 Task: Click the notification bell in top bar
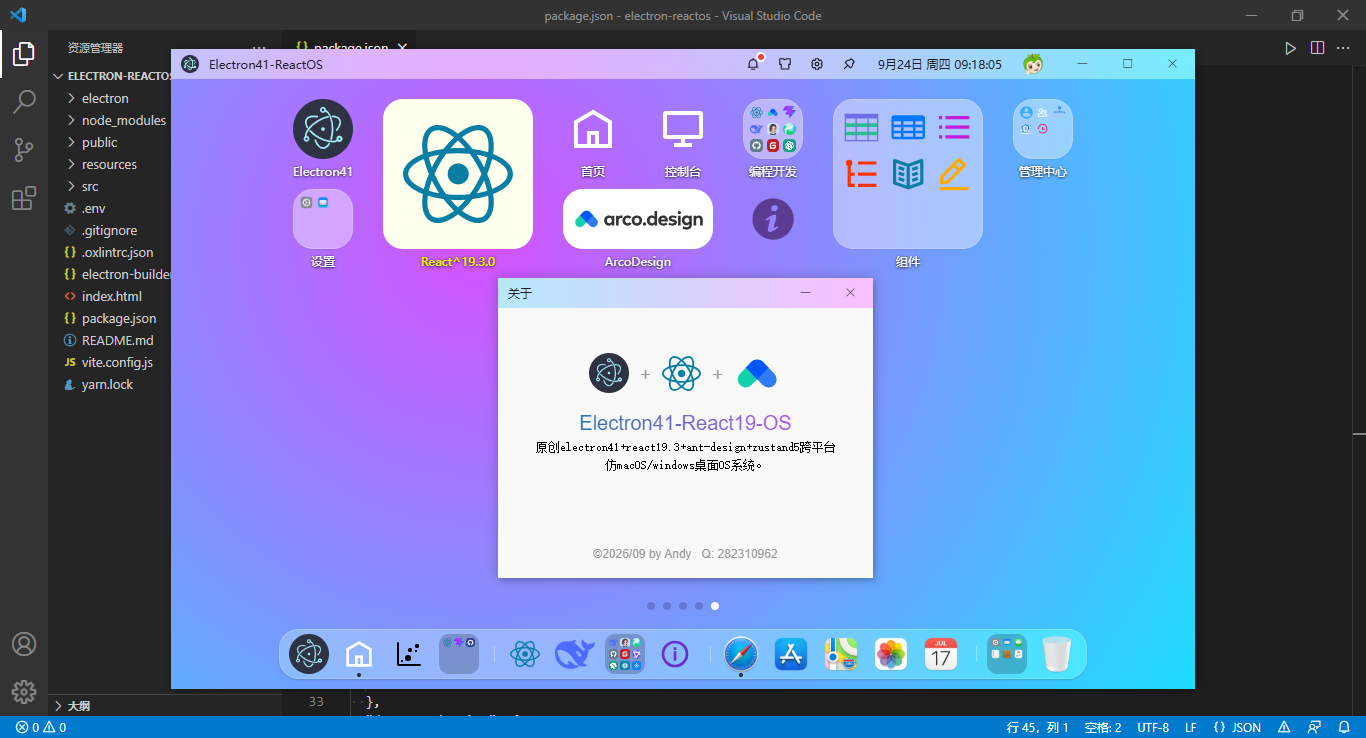point(753,64)
